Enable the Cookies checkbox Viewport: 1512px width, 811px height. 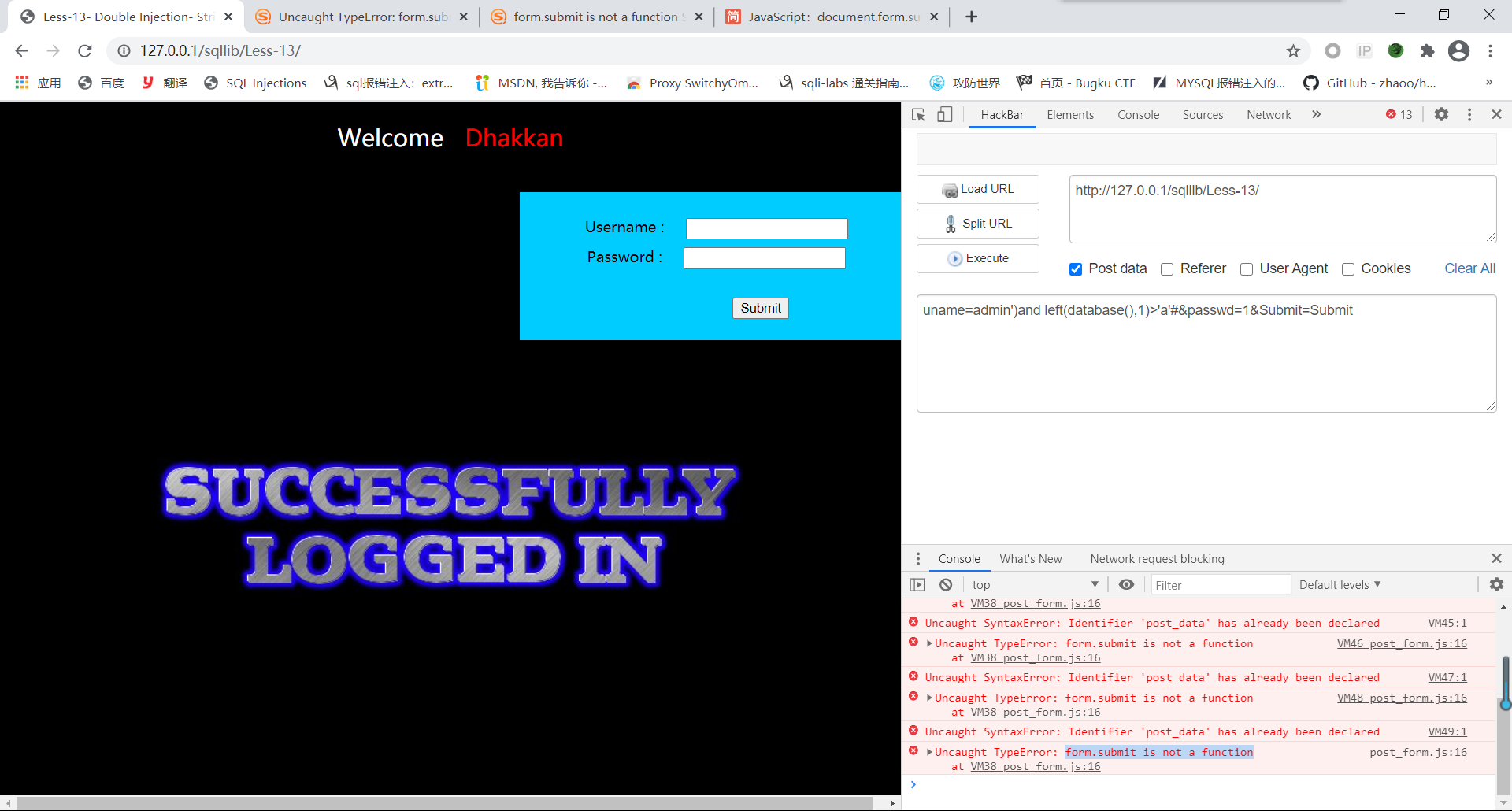point(1348,269)
